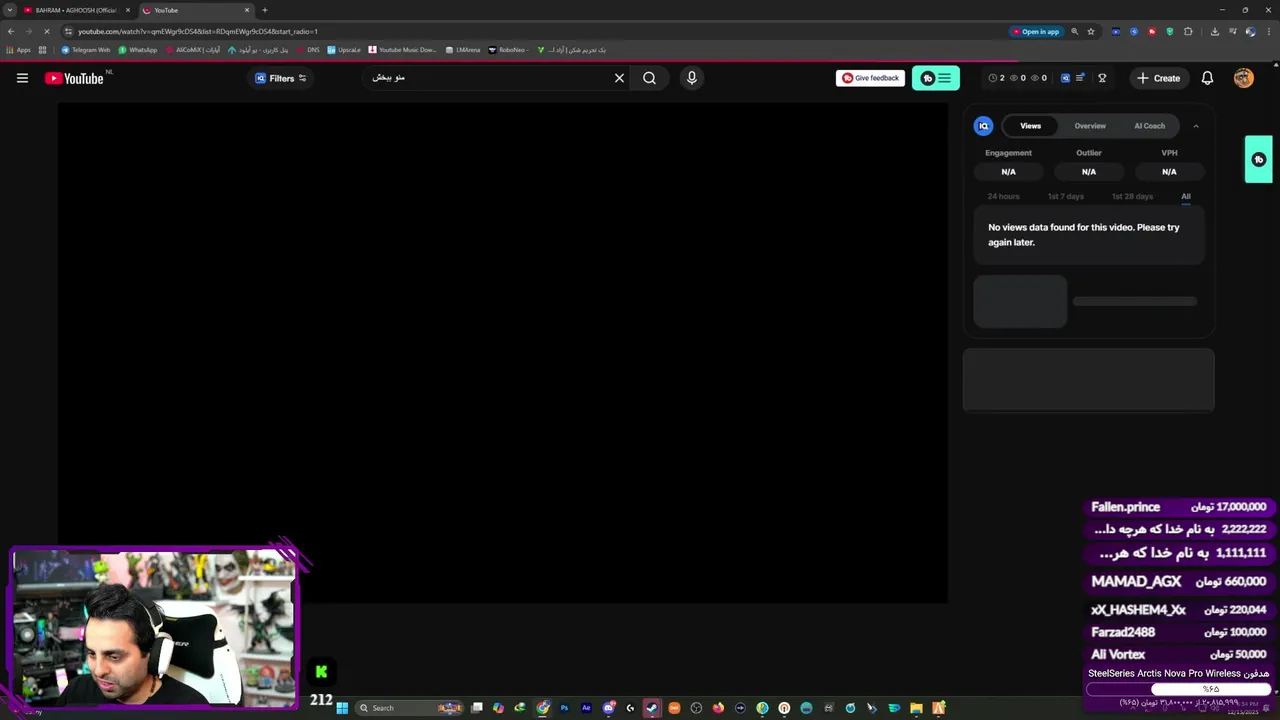Open the TubeBuddy menu button in header

[936, 78]
